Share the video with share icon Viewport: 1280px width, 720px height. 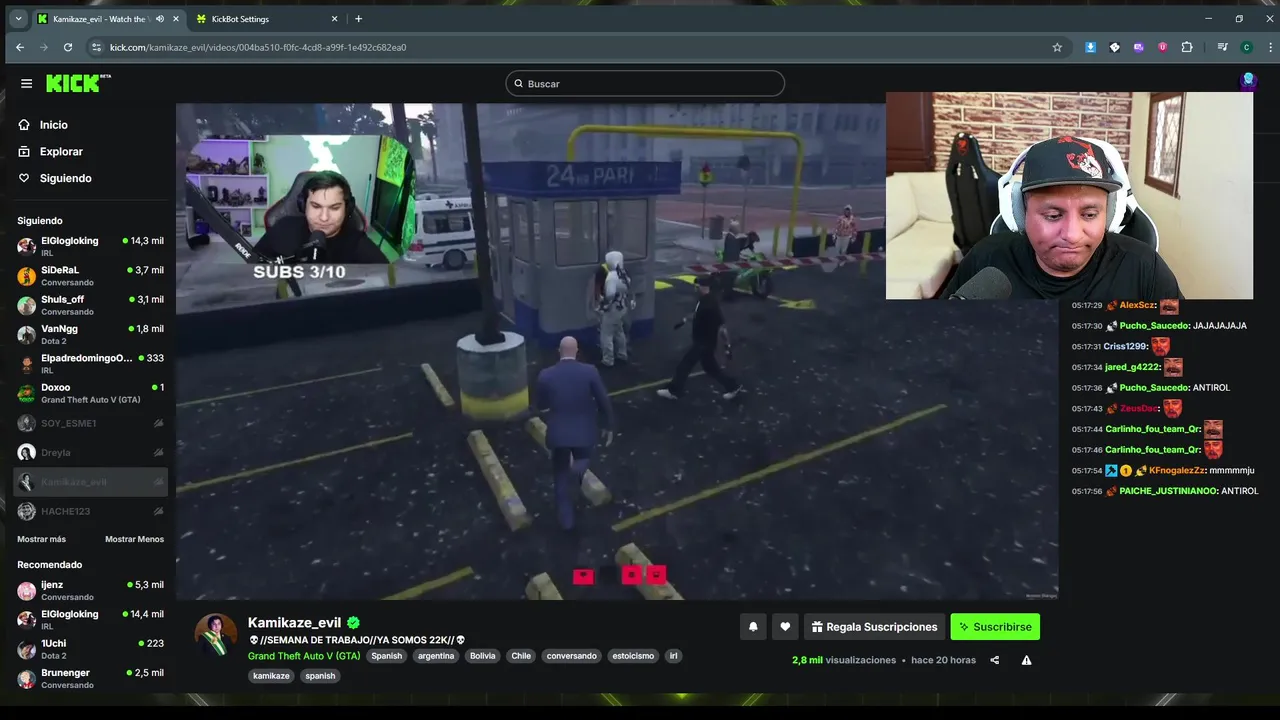(x=994, y=660)
